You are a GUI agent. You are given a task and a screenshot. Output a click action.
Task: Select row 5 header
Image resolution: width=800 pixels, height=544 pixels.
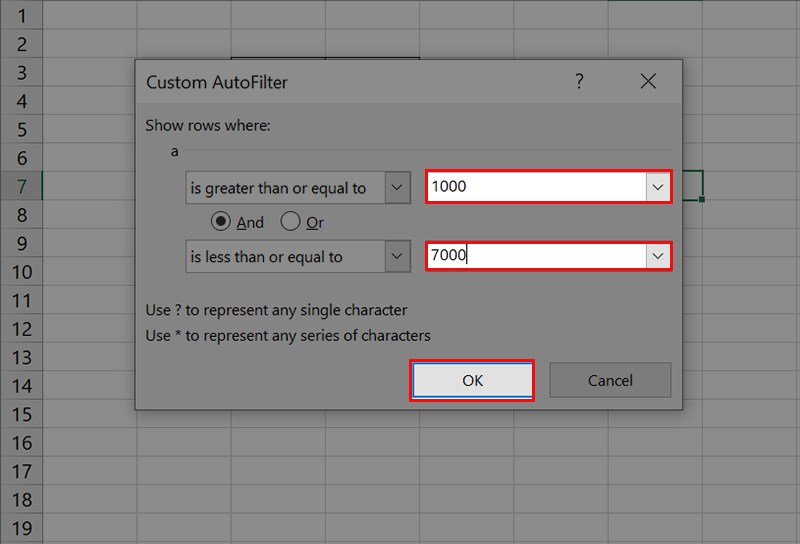point(21,130)
